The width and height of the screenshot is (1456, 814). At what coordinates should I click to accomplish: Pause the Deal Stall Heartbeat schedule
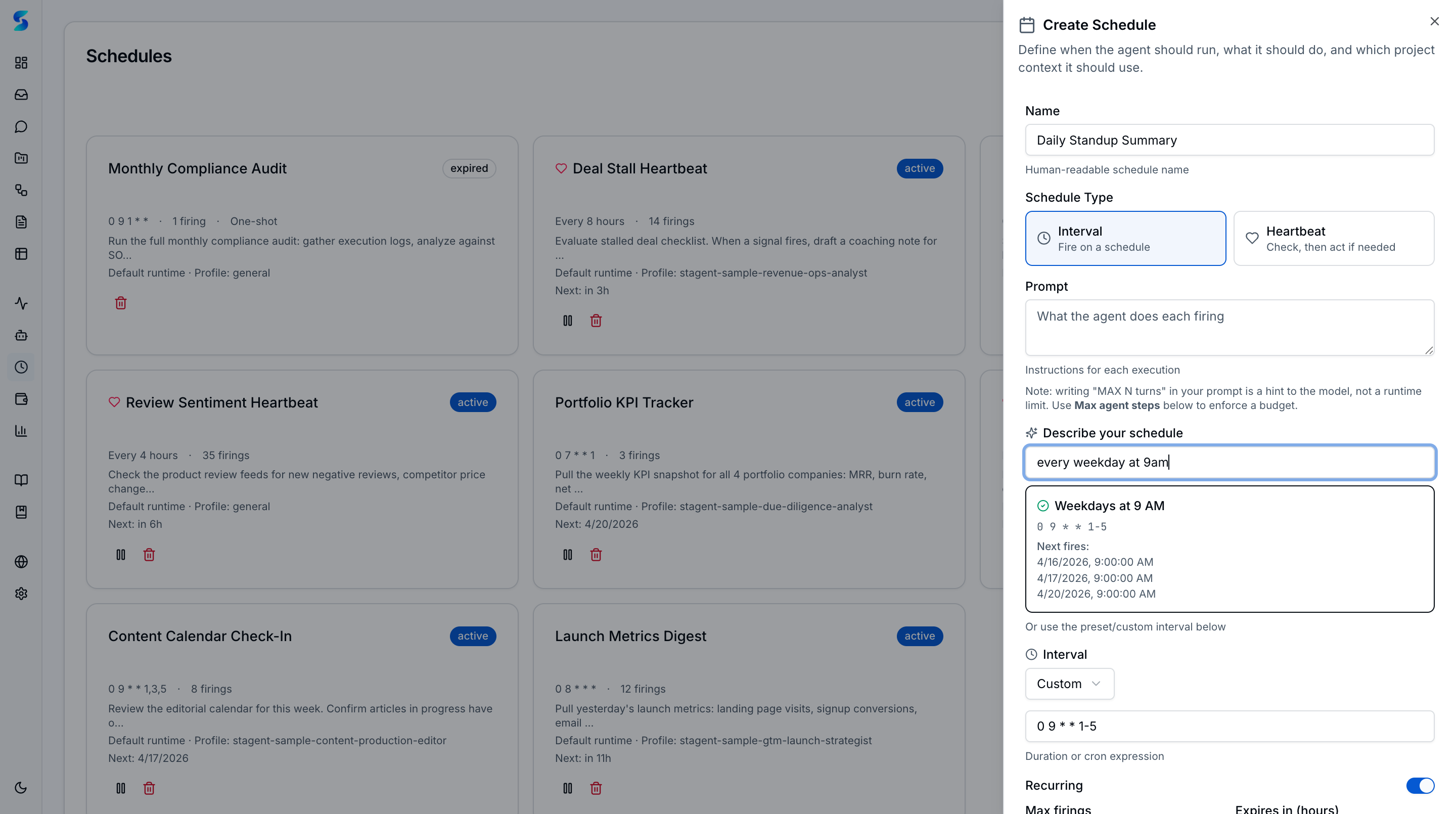click(x=567, y=321)
